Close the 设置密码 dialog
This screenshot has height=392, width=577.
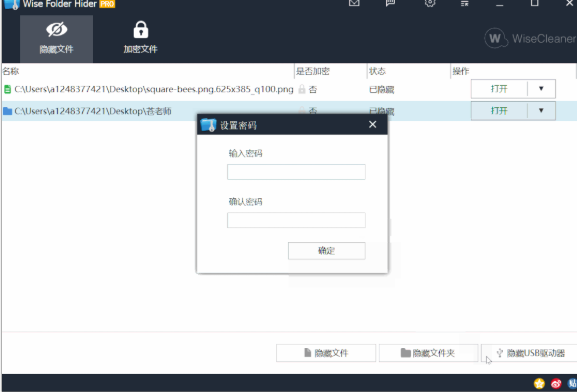click(372, 124)
